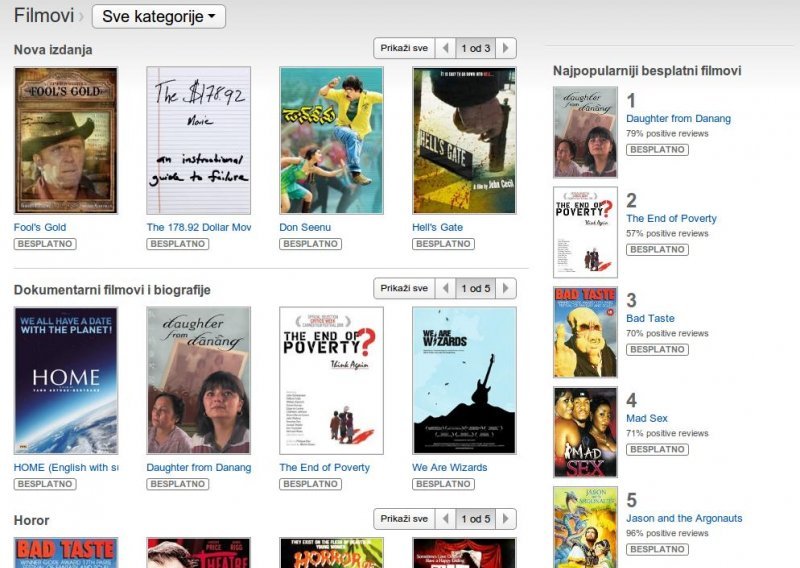Click The End of Poverty link in documentaries row
The height and width of the screenshot is (568, 800).
(x=324, y=467)
